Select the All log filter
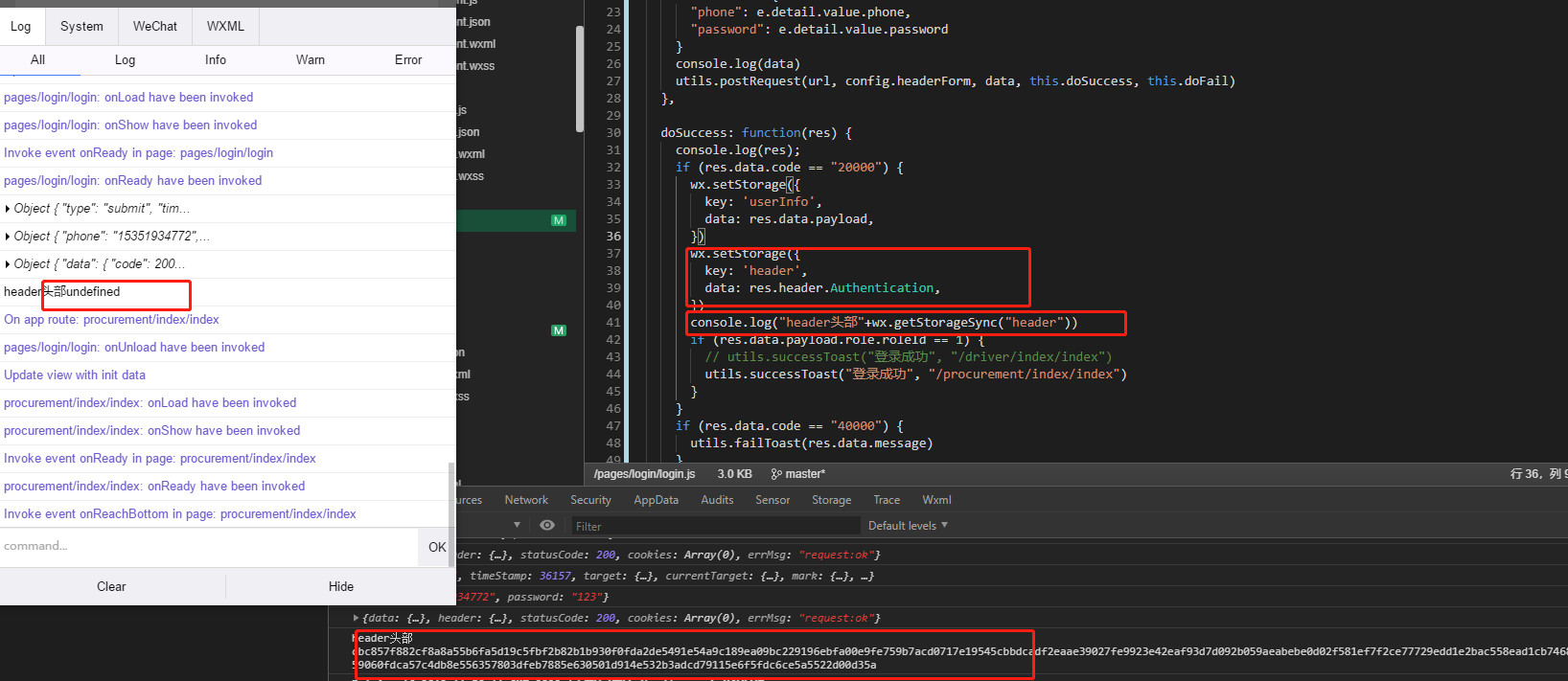The width and height of the screenshot is (1568, 681). click(38, 59)
